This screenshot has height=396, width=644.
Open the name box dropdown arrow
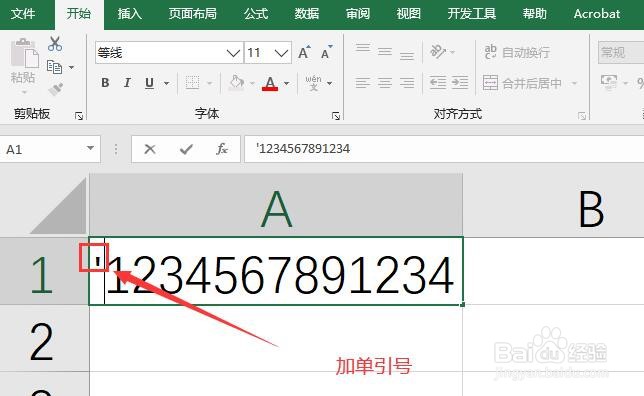tap(90, 148)
